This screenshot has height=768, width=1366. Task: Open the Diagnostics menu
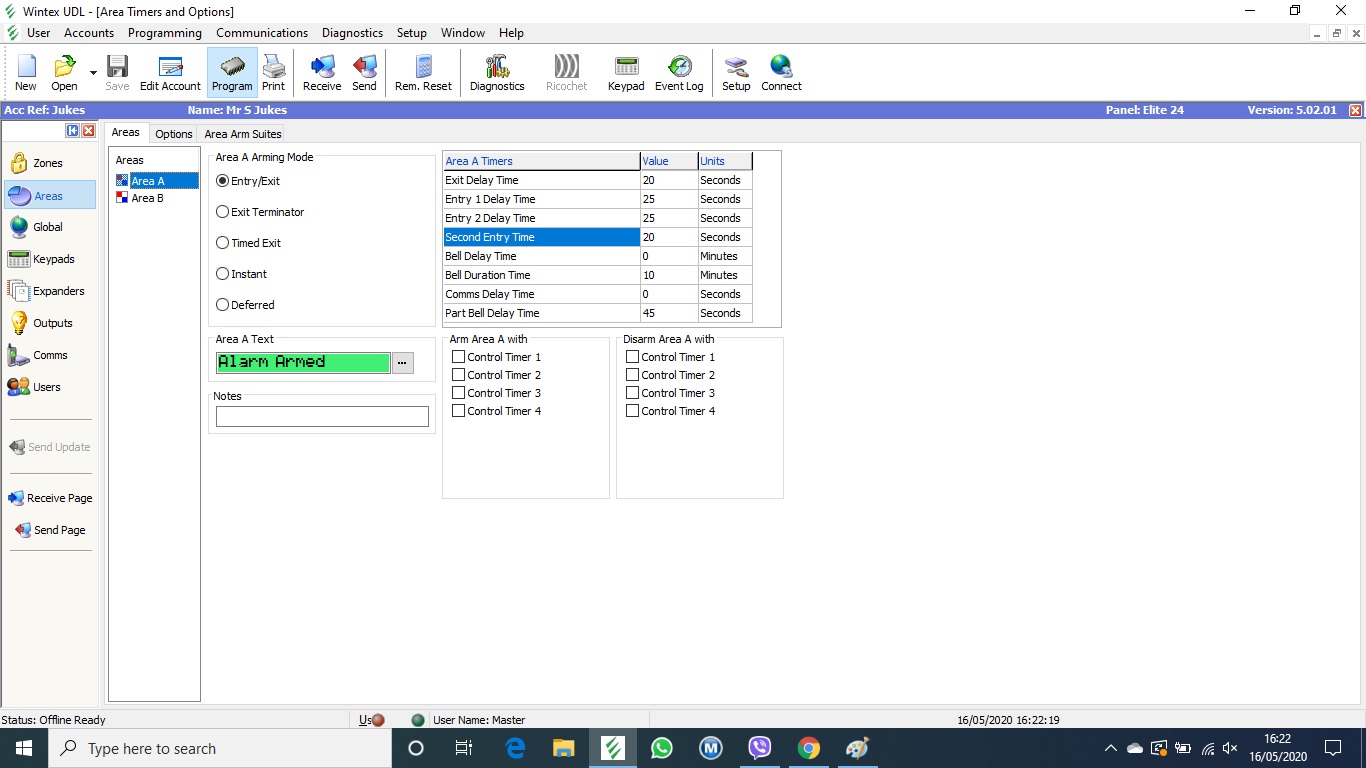point(352,33)
